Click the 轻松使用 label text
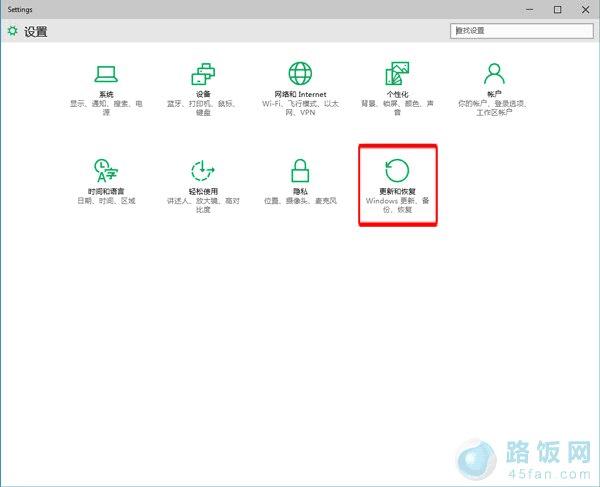 tap(203, 191)
